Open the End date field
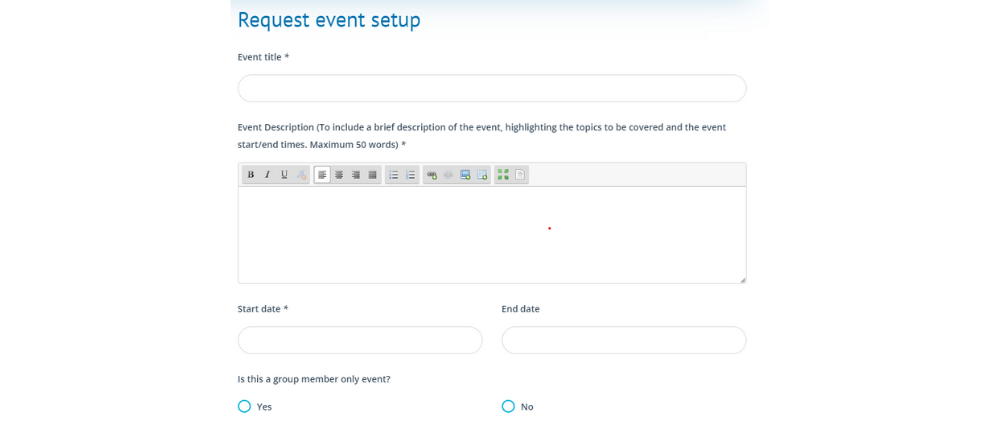 point(623,340)
